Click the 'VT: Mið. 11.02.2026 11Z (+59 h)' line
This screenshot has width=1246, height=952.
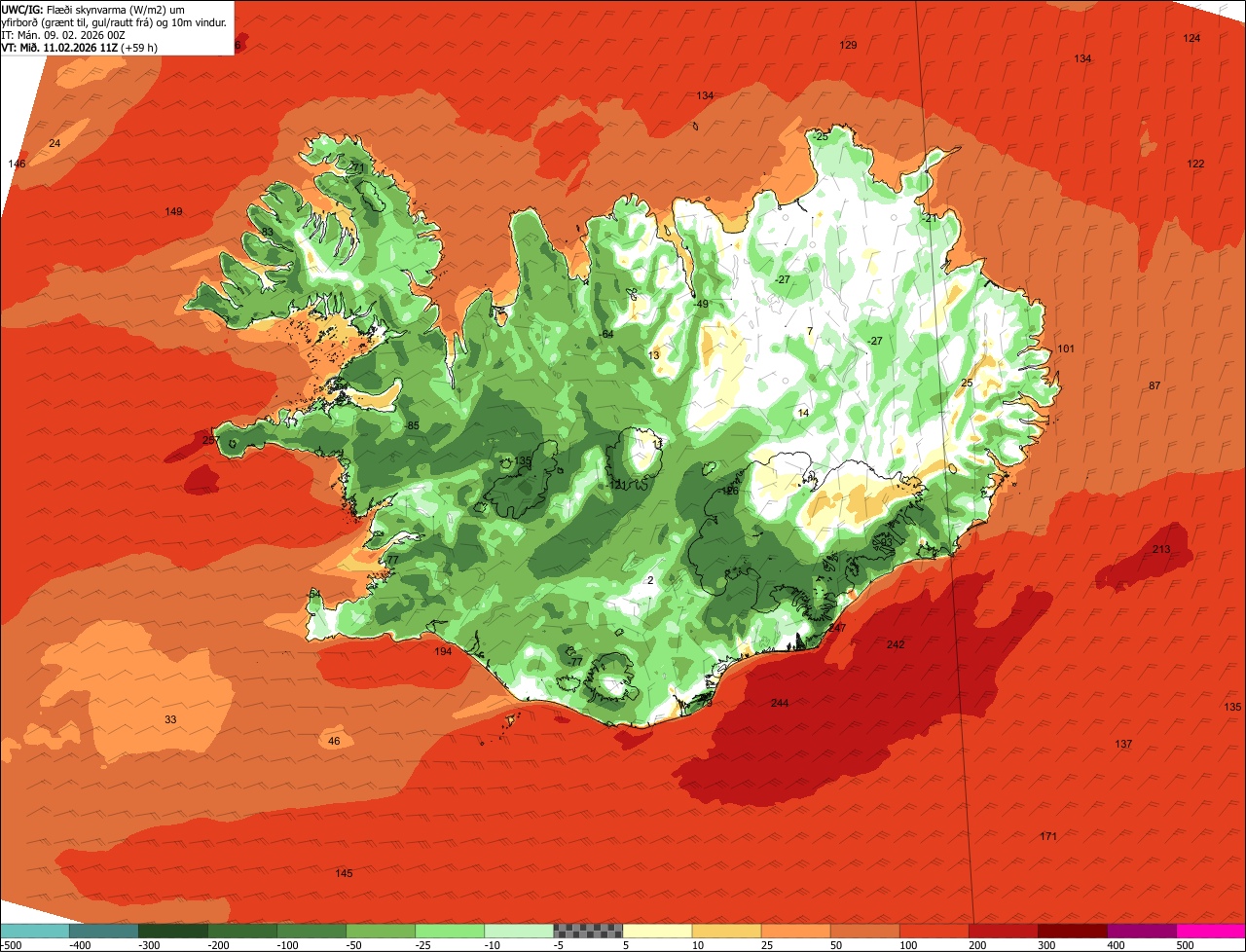pyautogui.click(x=80, y=47)
